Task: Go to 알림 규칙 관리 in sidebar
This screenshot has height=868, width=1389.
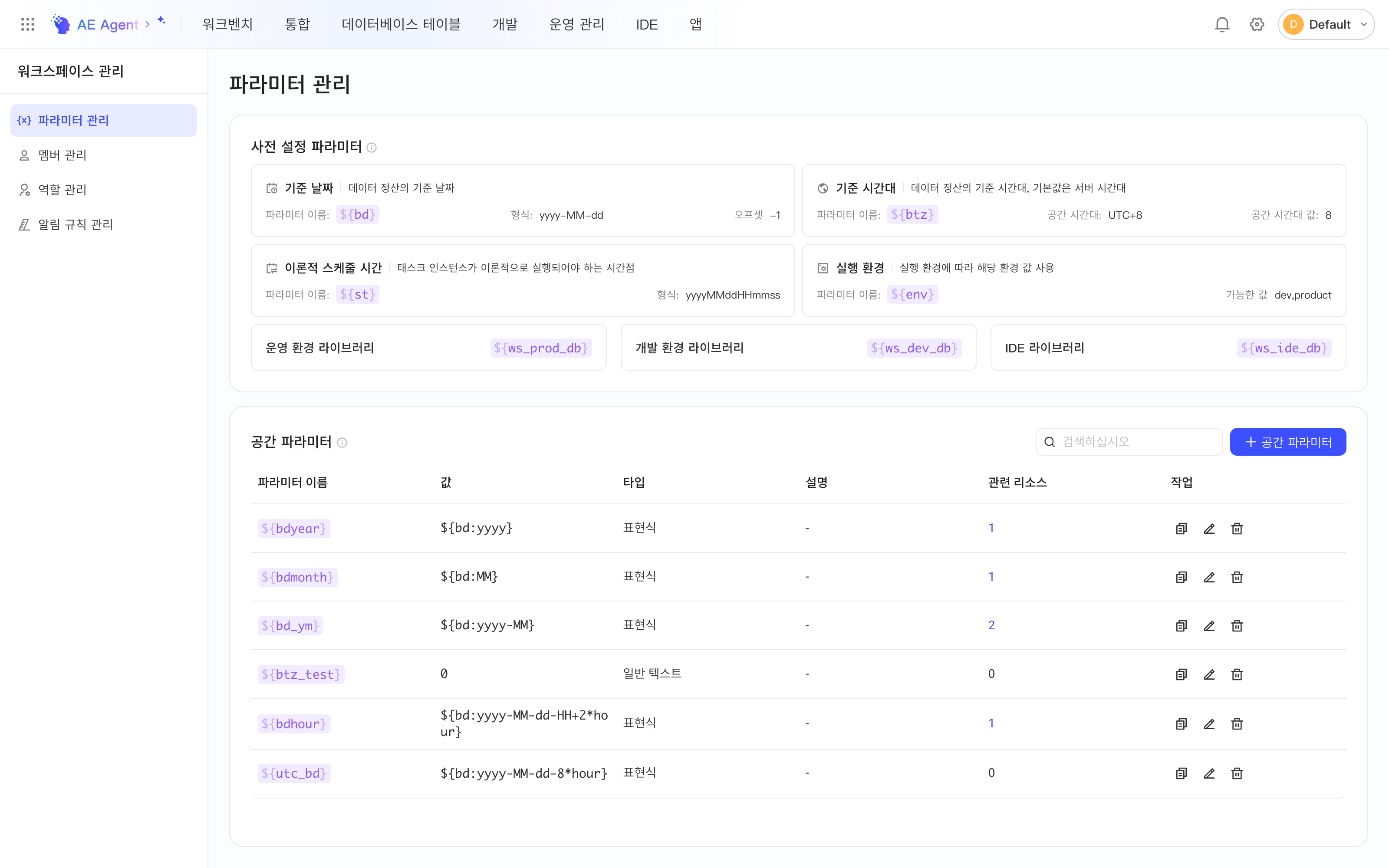Action: 103,224
